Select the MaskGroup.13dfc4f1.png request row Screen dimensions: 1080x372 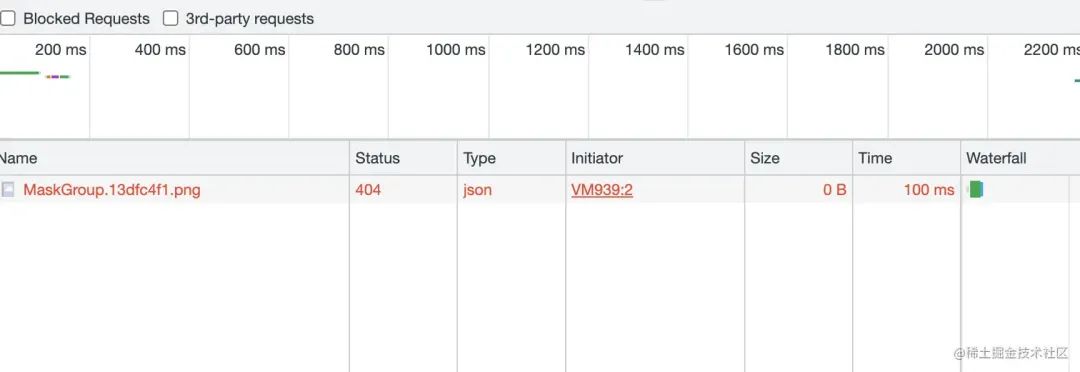click(x=540, y=189)
